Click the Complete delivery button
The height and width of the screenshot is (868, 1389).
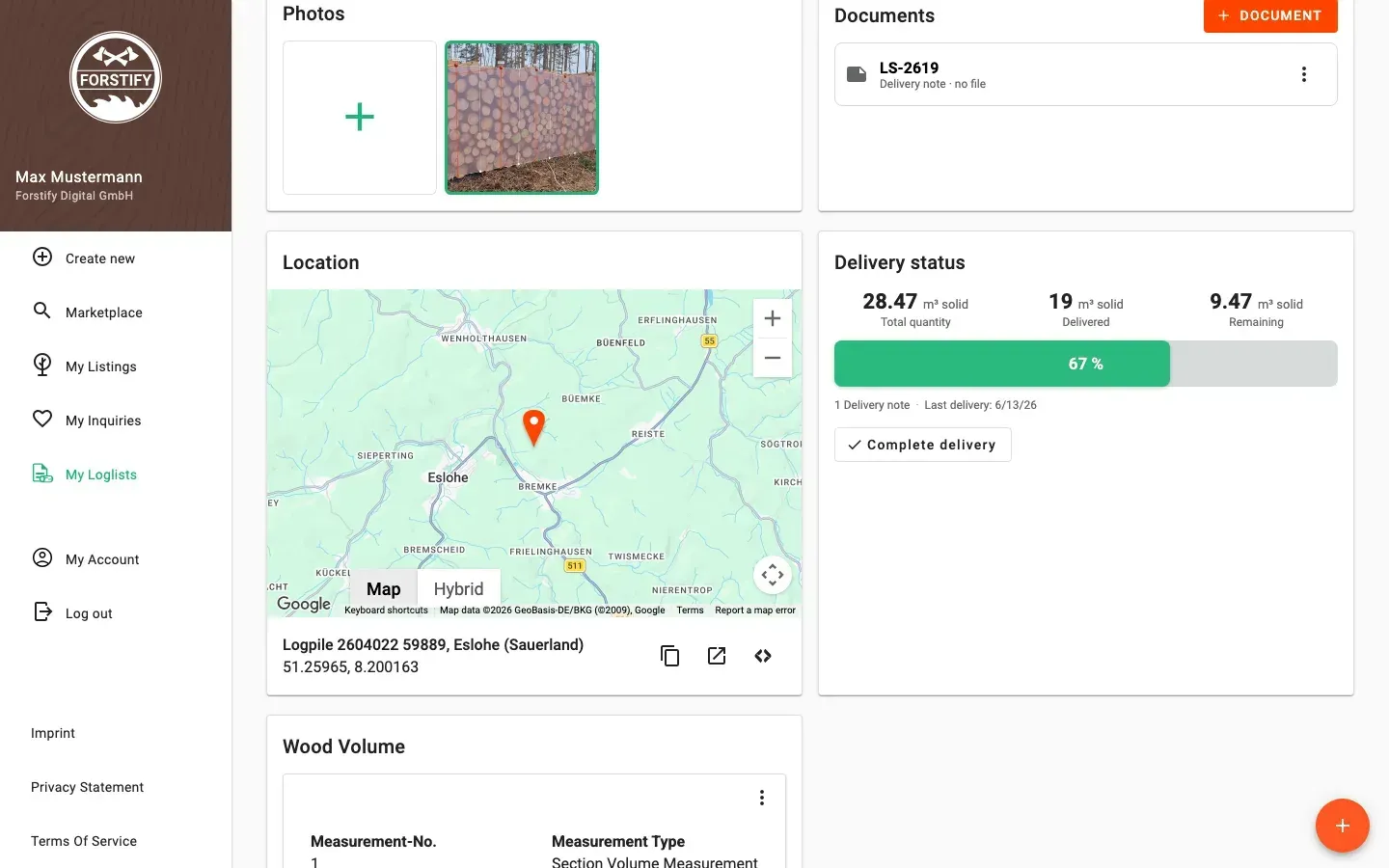(x=923, y=445)
